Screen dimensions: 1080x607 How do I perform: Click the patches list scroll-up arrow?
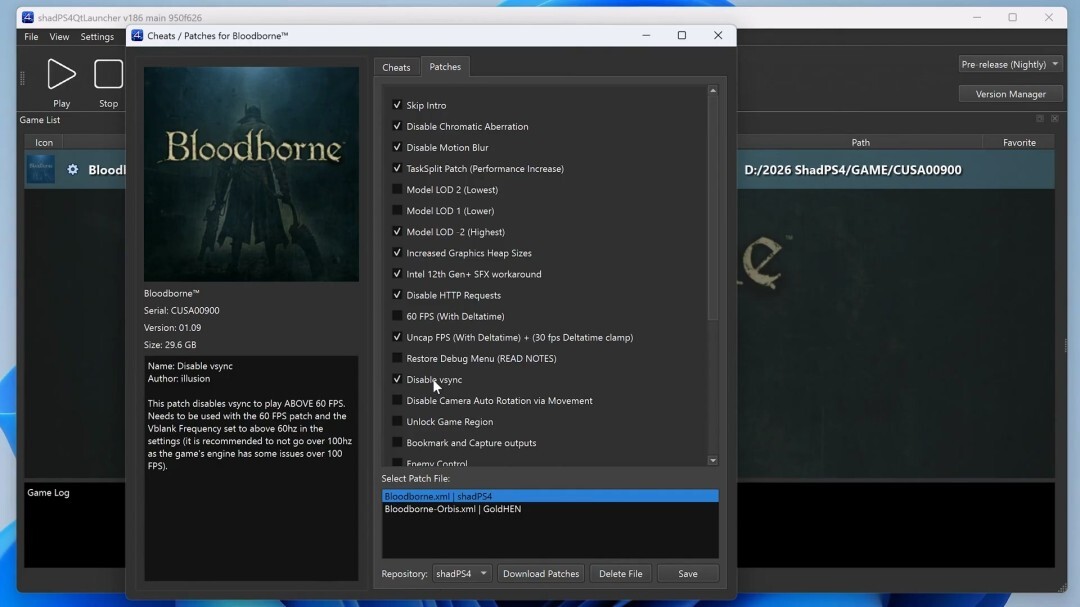coord(712,91)
